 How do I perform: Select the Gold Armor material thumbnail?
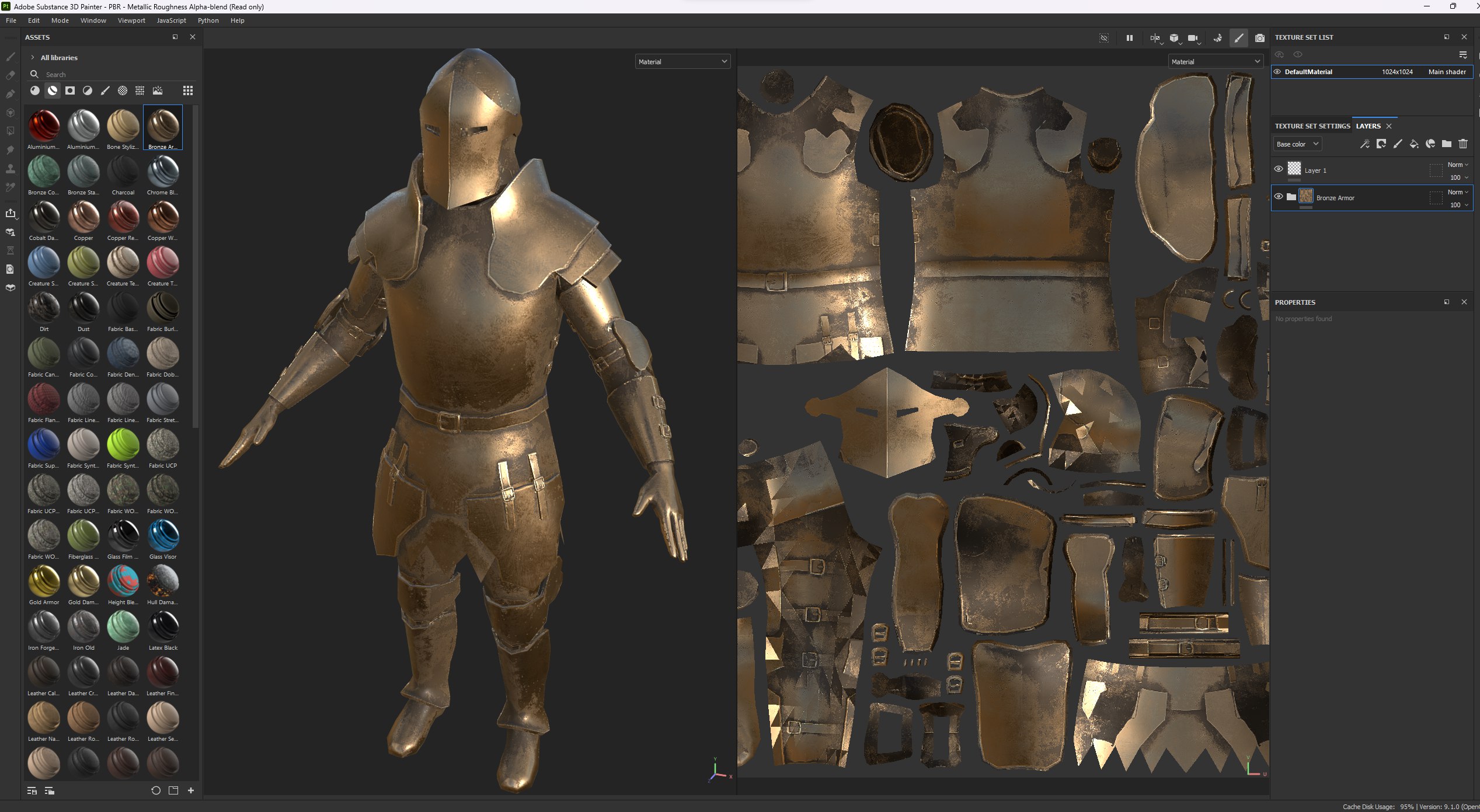point(44,581)
